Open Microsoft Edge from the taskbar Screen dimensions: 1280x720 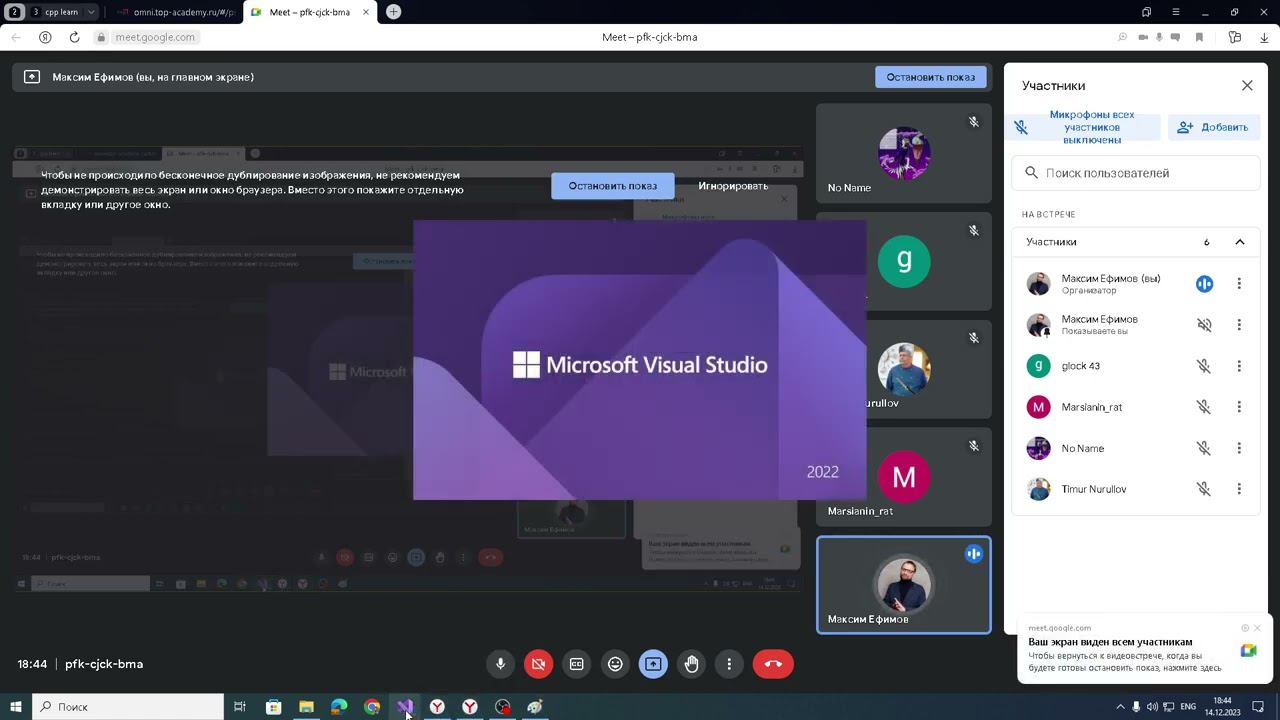pyautogui.click(x=339, y=707)
